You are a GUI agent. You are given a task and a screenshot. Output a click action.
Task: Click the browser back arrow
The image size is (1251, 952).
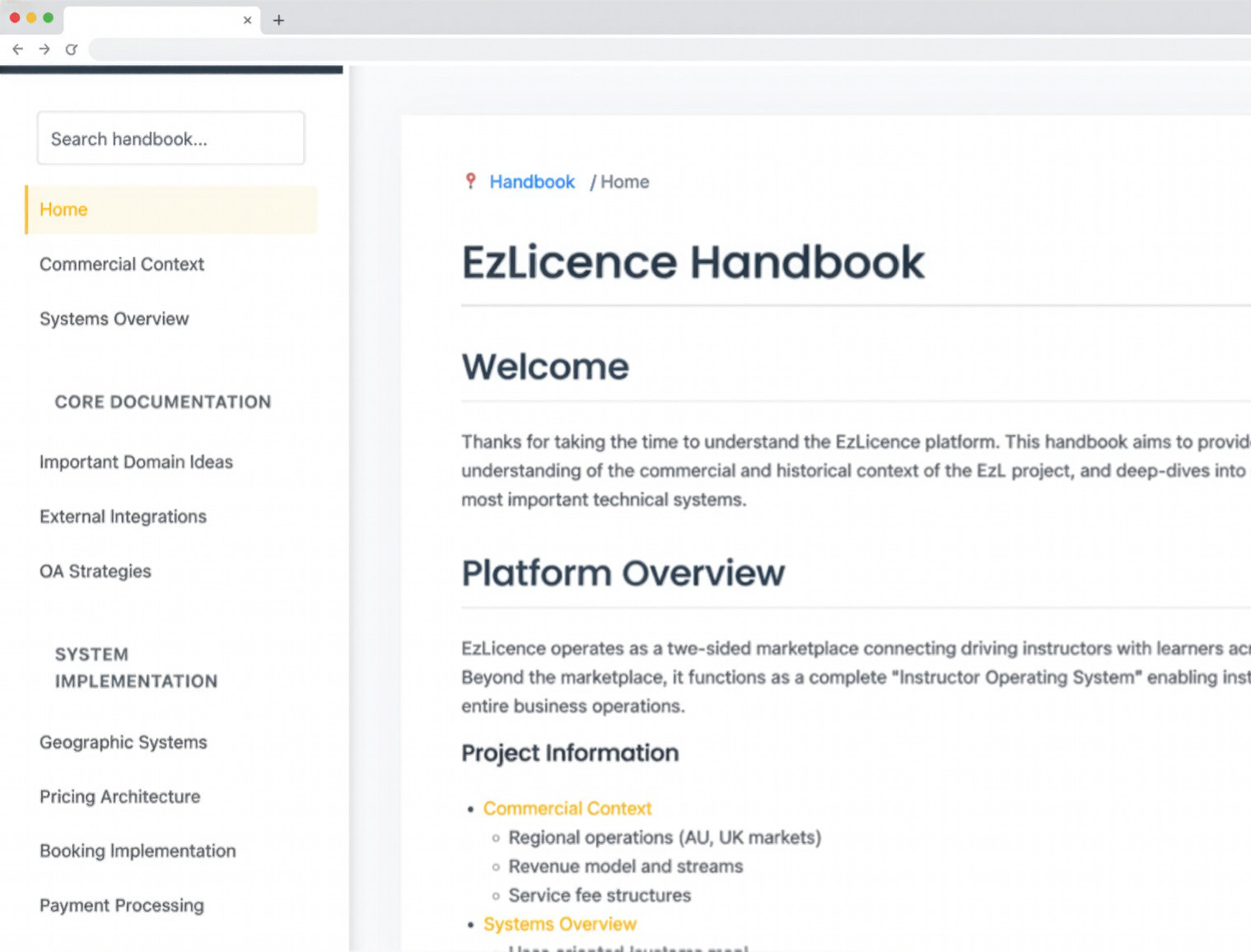(x=18, y=49)
